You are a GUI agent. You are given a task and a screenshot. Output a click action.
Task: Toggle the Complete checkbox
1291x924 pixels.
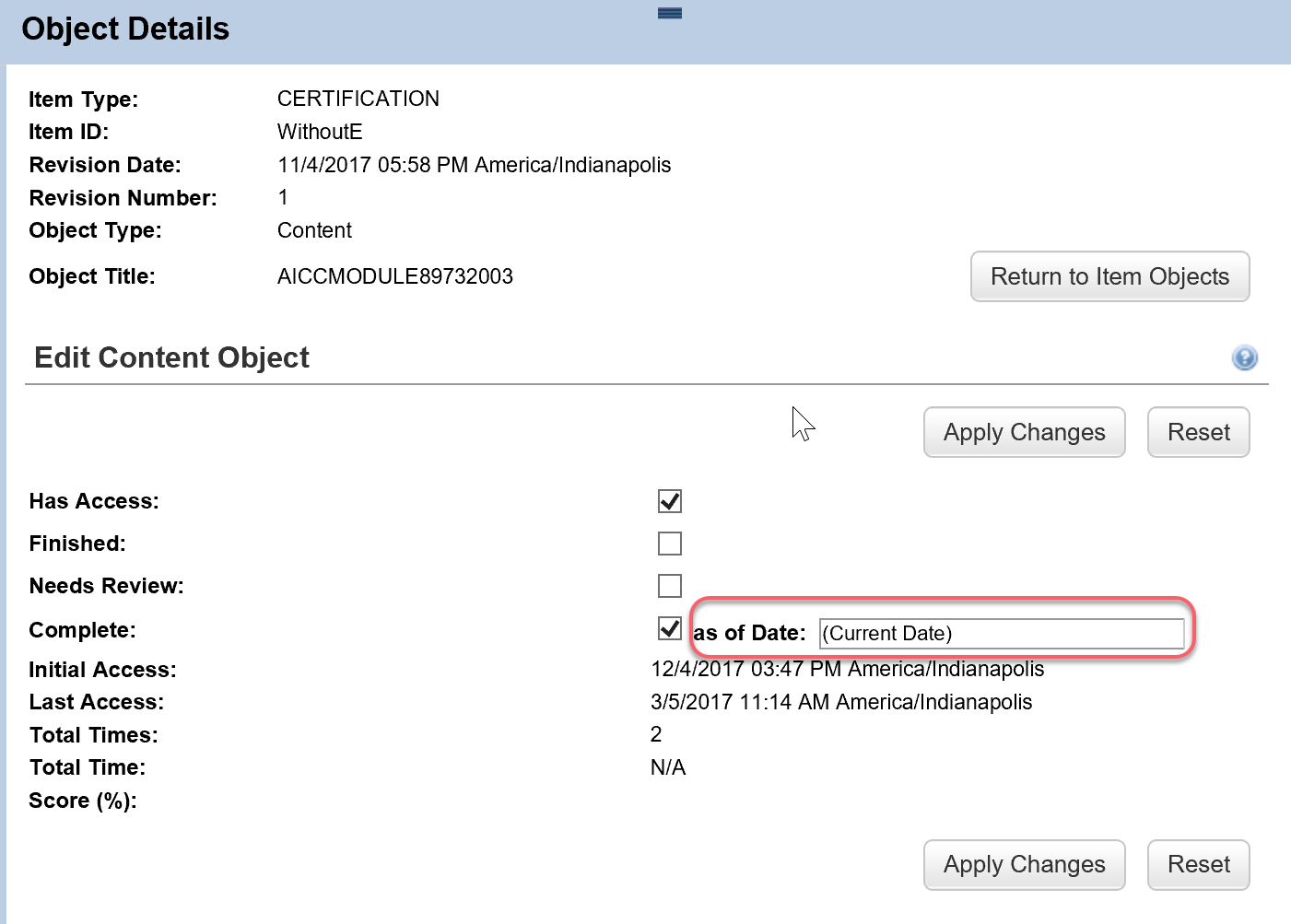click(x=670, y=628)
